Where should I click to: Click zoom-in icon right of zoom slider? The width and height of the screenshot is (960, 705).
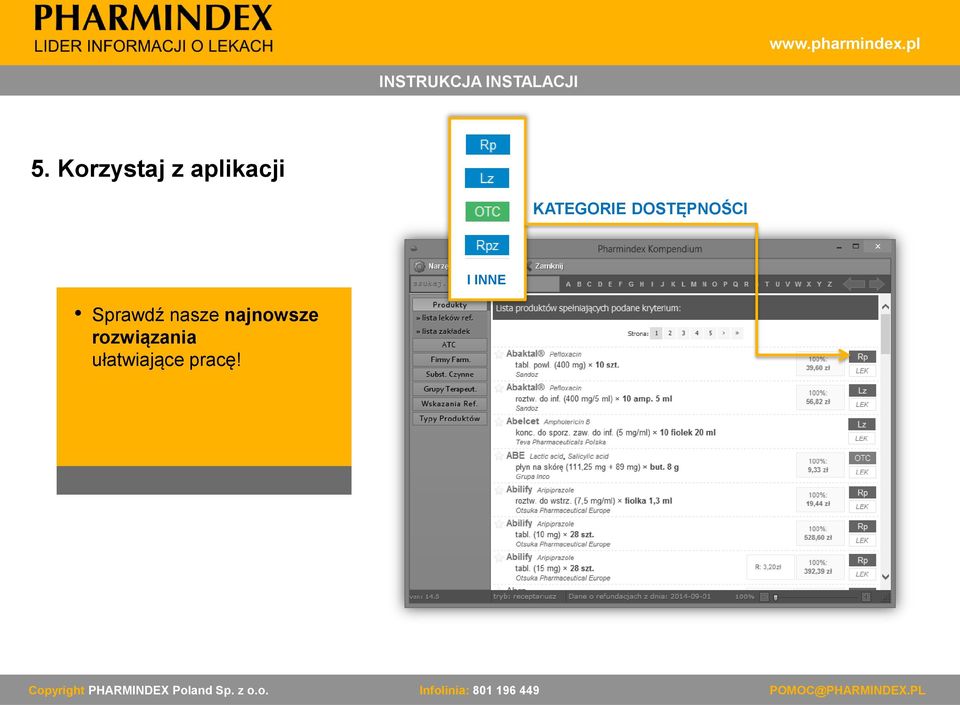866,597
